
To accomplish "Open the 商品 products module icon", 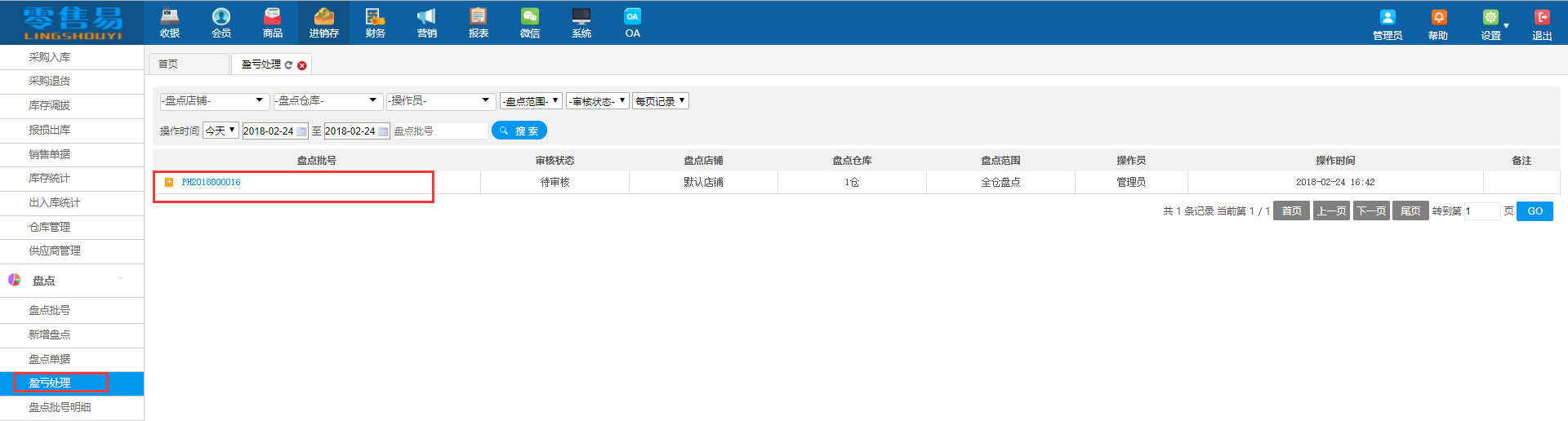I will pyautogui.click(x=273, y=16).
